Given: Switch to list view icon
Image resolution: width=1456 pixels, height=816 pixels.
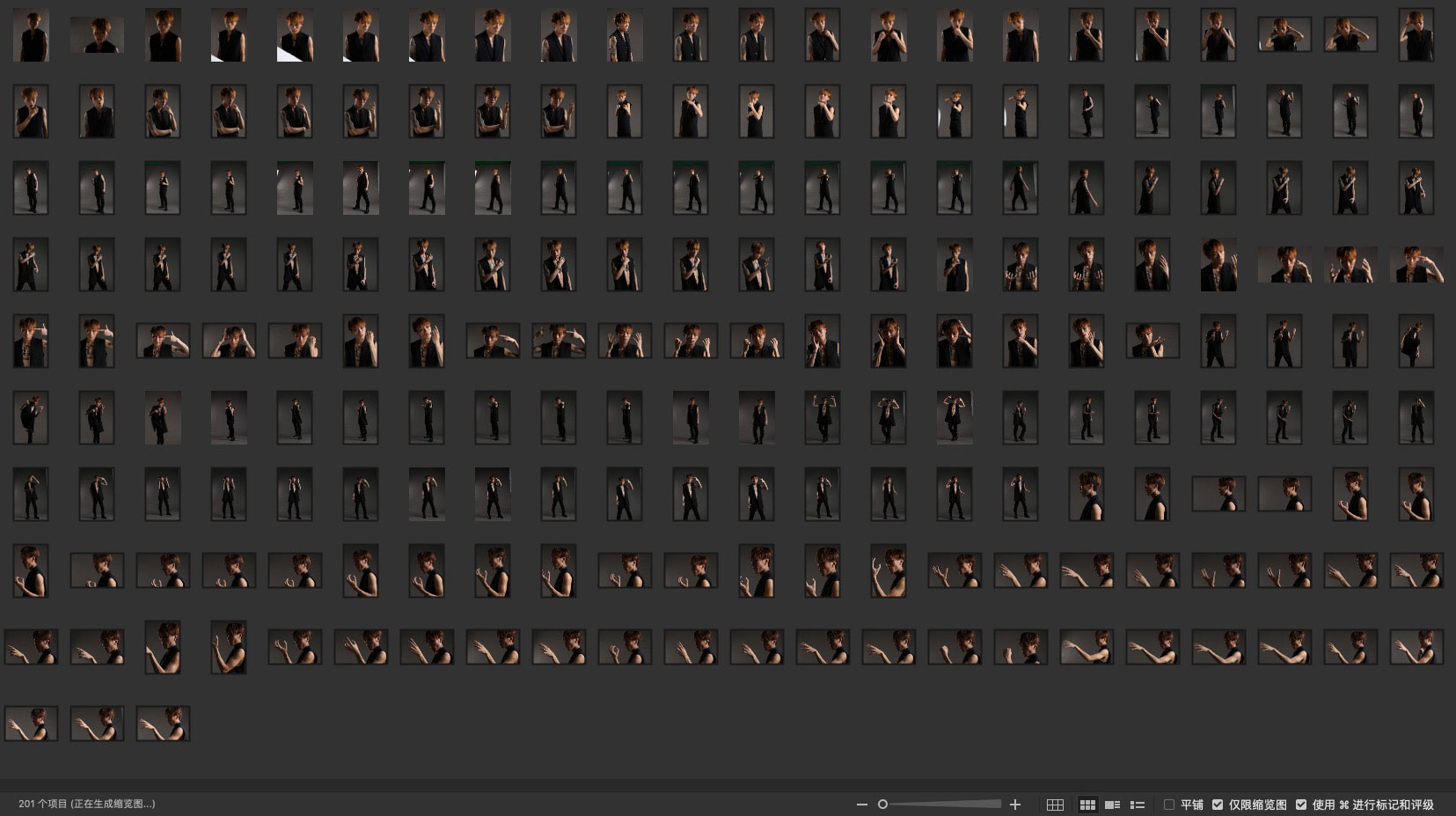Looking at the screenshot, I should pyautogui.click(x=1137, y=805).
